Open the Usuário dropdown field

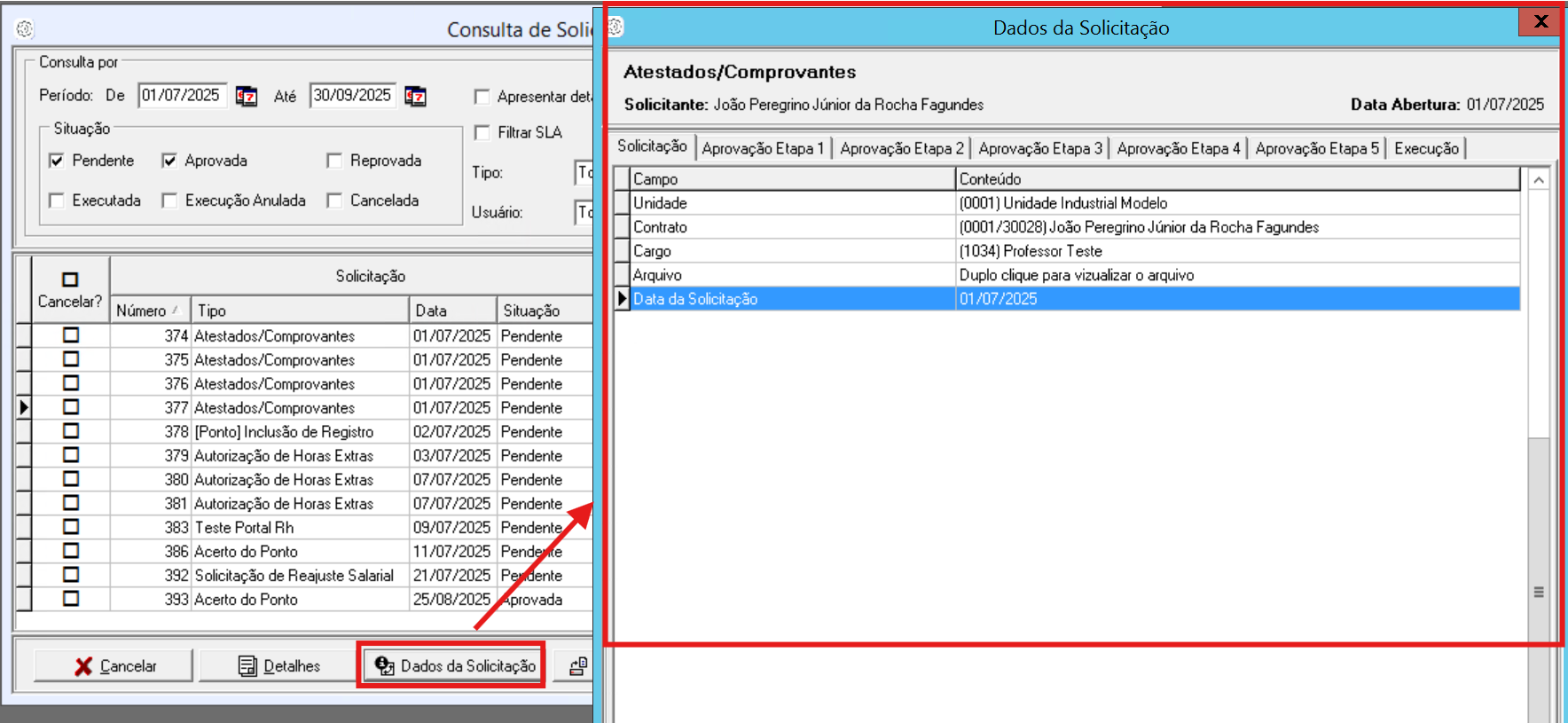point(584,212)
